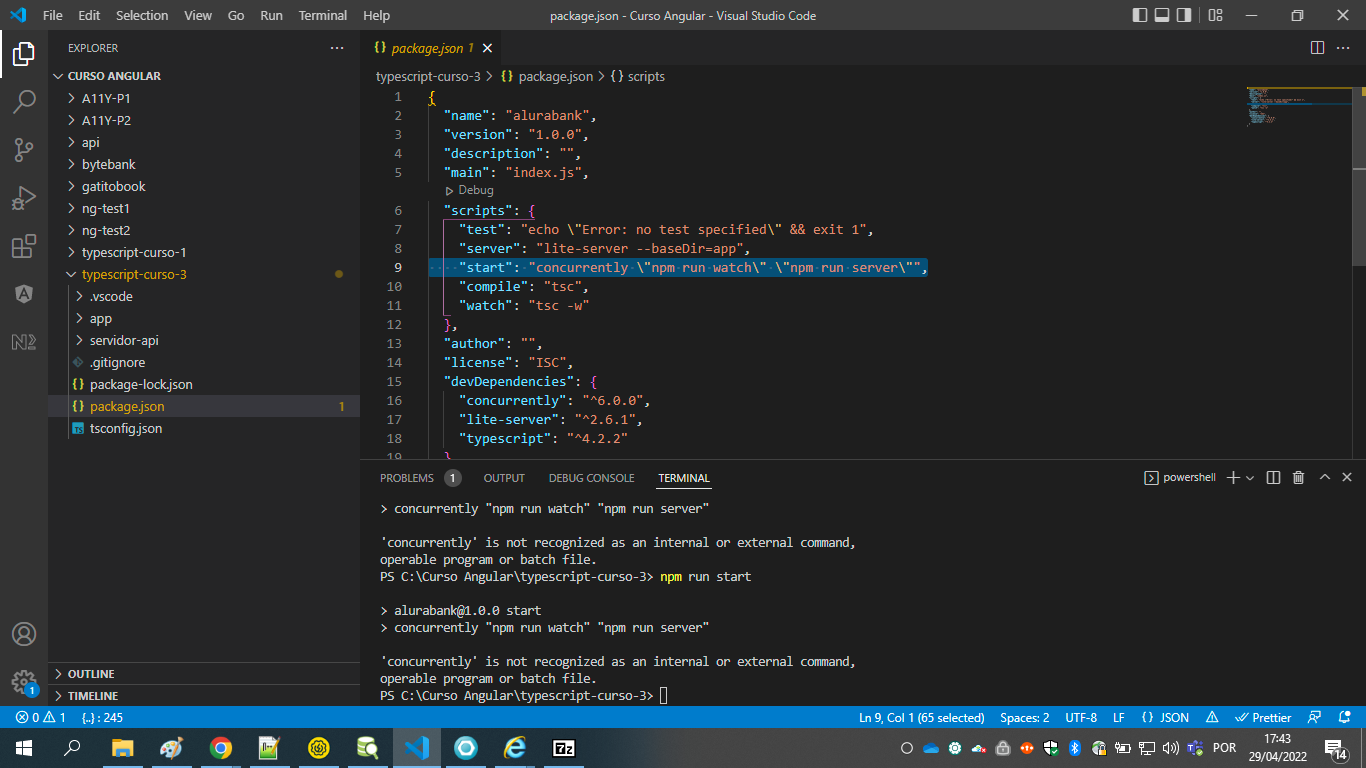
Task: Click the feedback icon in status bar
Action: tap(1315, 717)
